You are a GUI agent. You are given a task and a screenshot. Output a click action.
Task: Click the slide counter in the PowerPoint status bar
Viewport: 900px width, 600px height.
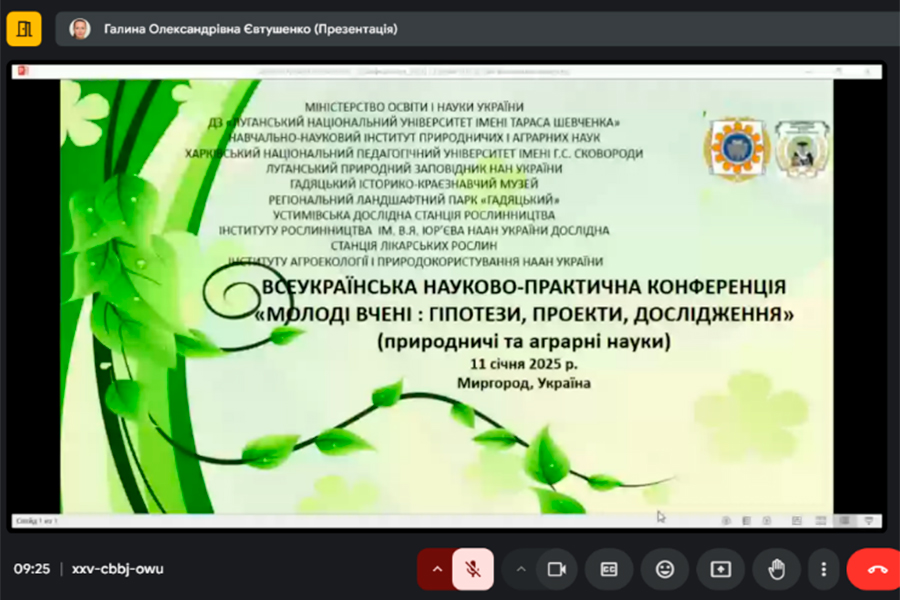(x=37, y=521)
